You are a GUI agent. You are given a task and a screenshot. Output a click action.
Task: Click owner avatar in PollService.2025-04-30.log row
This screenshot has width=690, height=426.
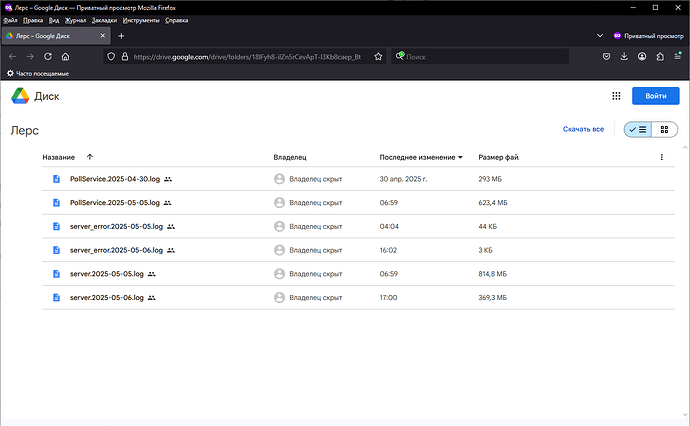(x=279, y=179)
